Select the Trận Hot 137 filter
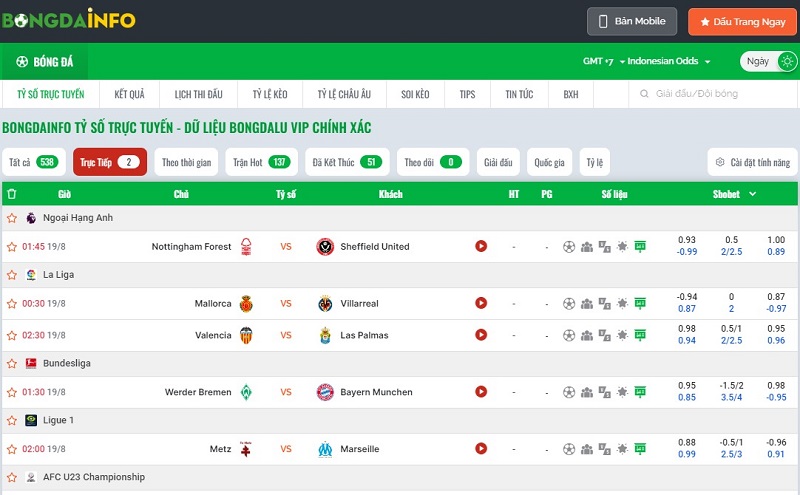Screen dimensions: 800x495 pos(262,162)
